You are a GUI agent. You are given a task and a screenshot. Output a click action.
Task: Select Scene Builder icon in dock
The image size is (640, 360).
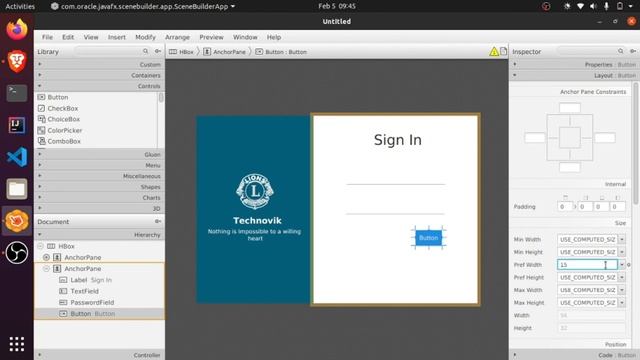pos(17,221)
